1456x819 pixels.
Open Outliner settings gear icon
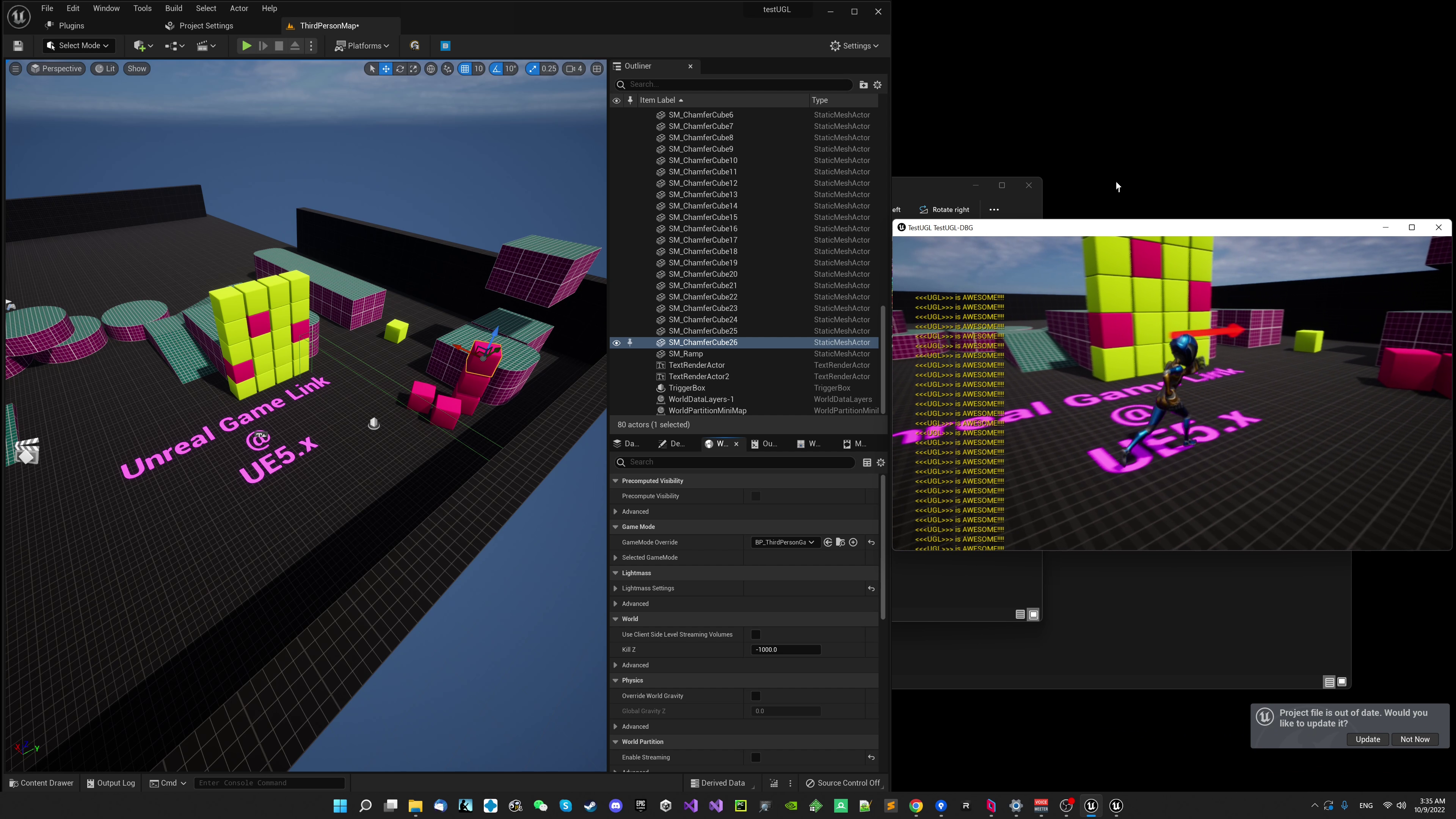coord(877,85)
